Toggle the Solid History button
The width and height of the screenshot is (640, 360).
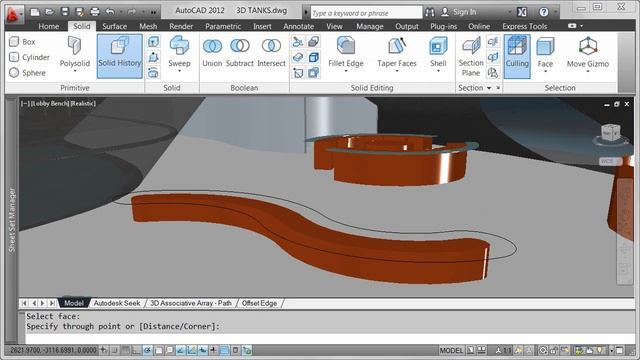pos(120,56)
